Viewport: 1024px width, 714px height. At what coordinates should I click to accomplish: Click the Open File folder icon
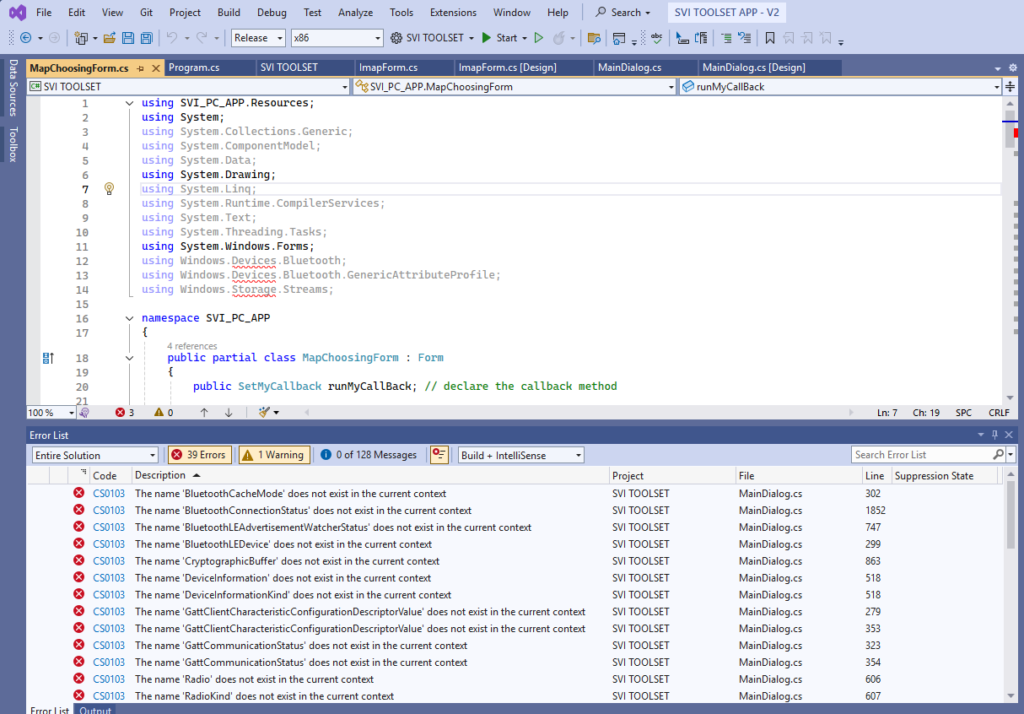click(109, 38)
